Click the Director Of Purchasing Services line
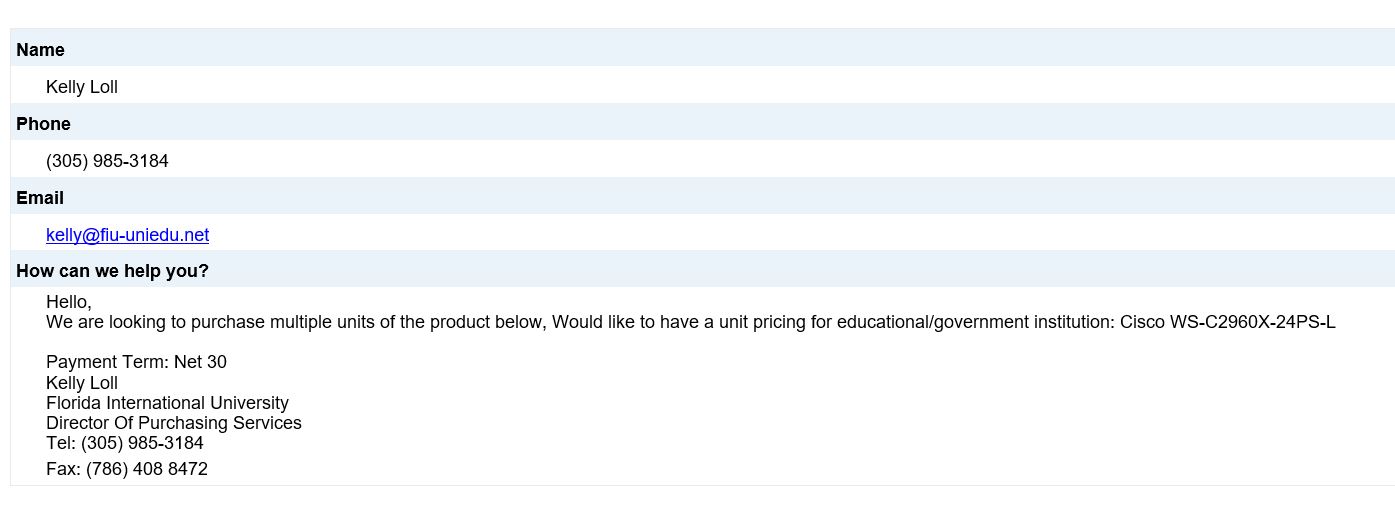The height and width of the screenshot is (518, 1395). 174,423
